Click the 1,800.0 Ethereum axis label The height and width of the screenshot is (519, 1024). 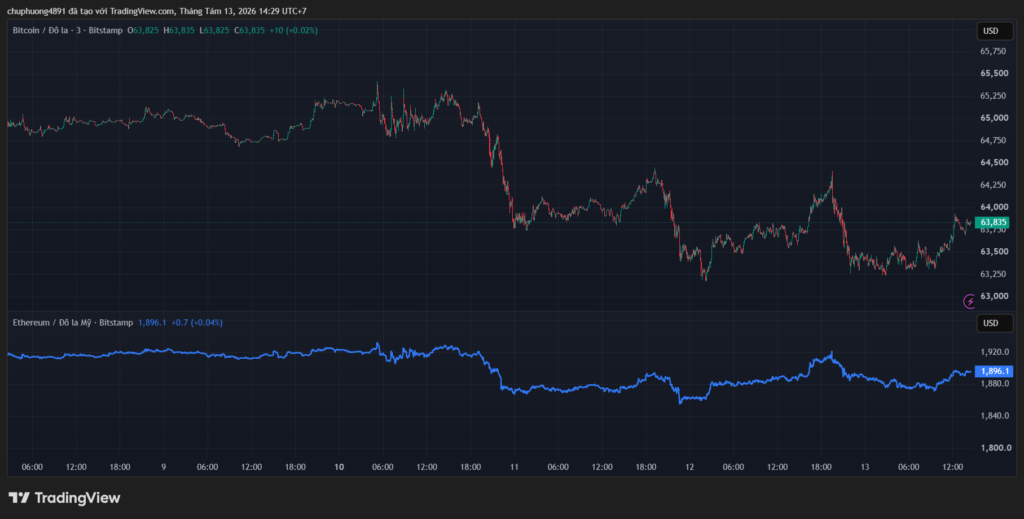[995, 448]
